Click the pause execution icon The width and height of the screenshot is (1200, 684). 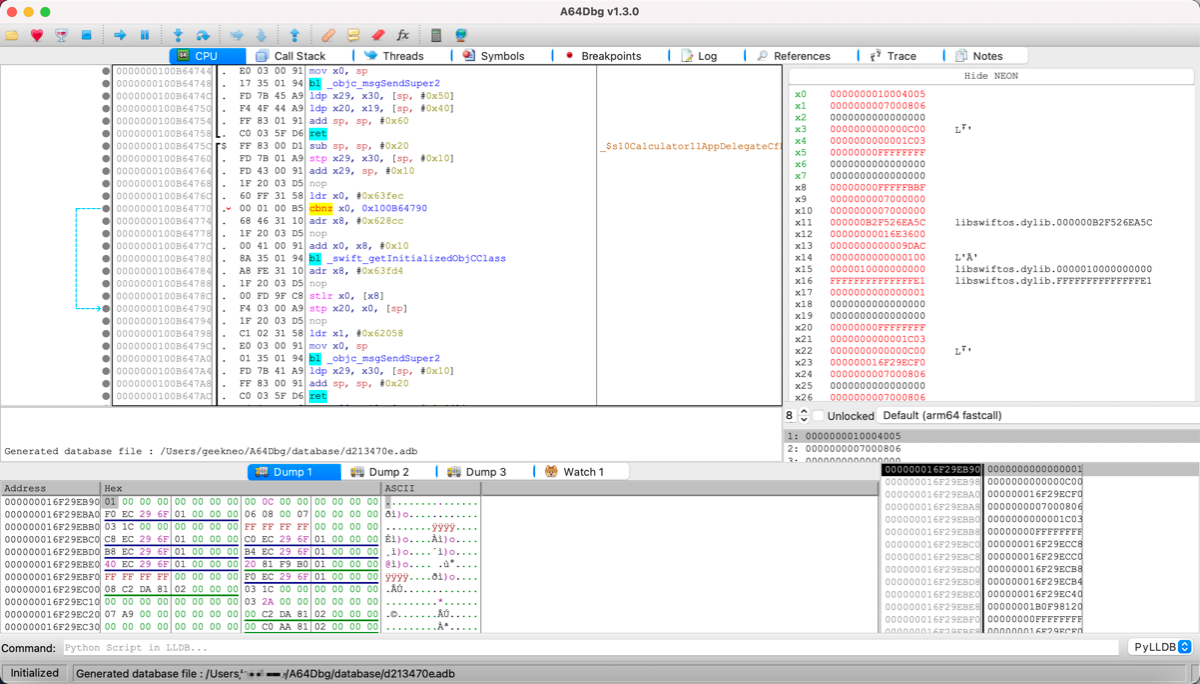(145, 35)
